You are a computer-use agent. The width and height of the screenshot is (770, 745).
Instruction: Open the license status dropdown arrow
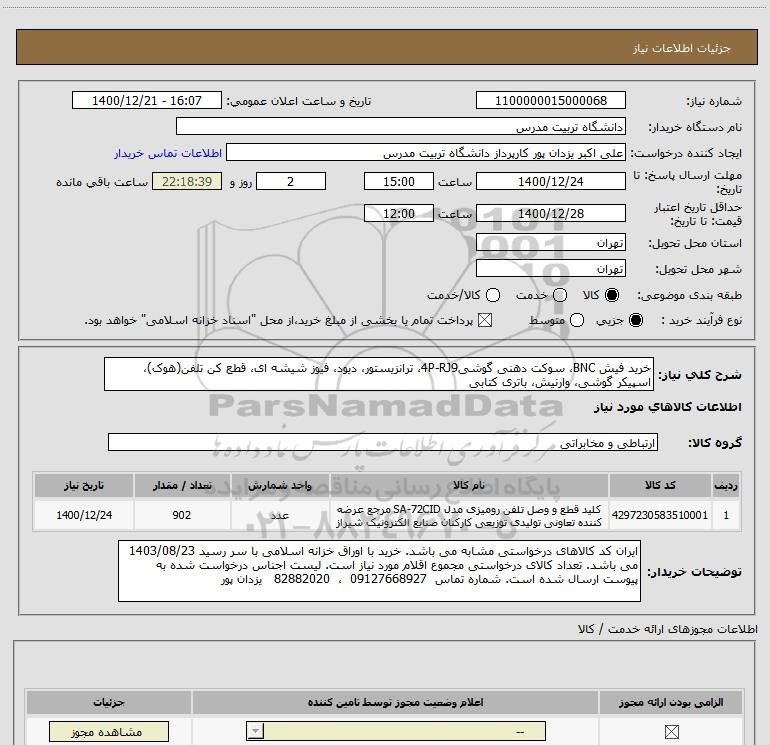[255, 732]
